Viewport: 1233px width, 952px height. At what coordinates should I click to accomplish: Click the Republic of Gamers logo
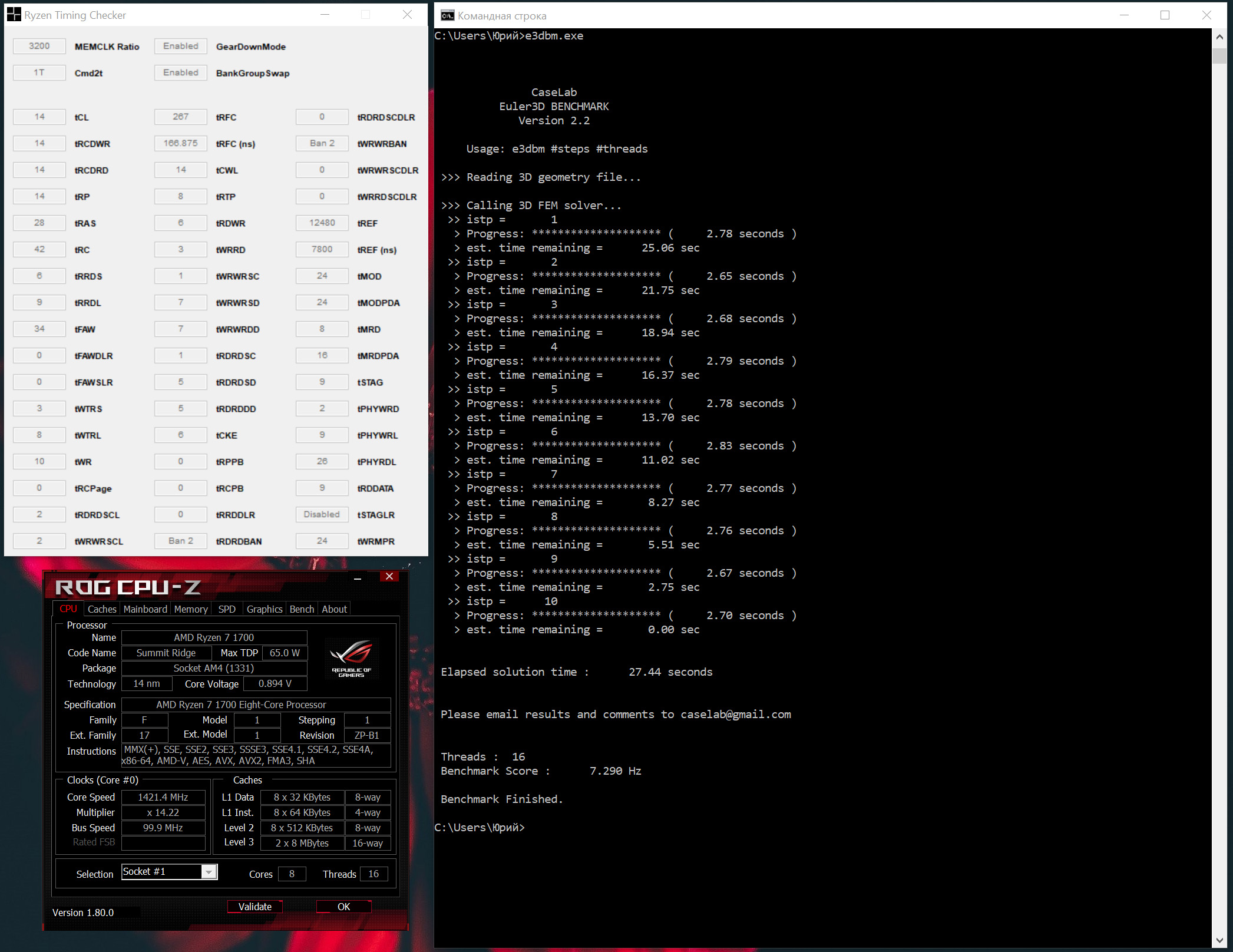[351, 657]
